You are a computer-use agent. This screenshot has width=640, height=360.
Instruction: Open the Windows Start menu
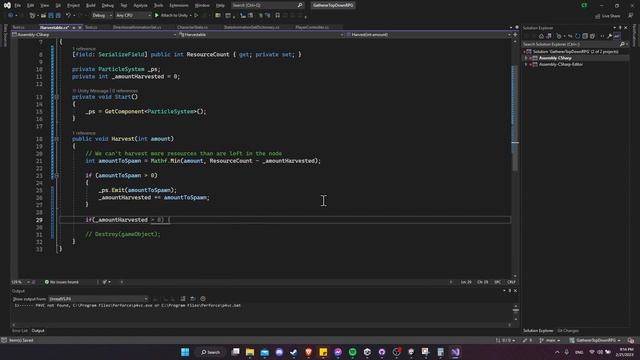tap(185, 352)
